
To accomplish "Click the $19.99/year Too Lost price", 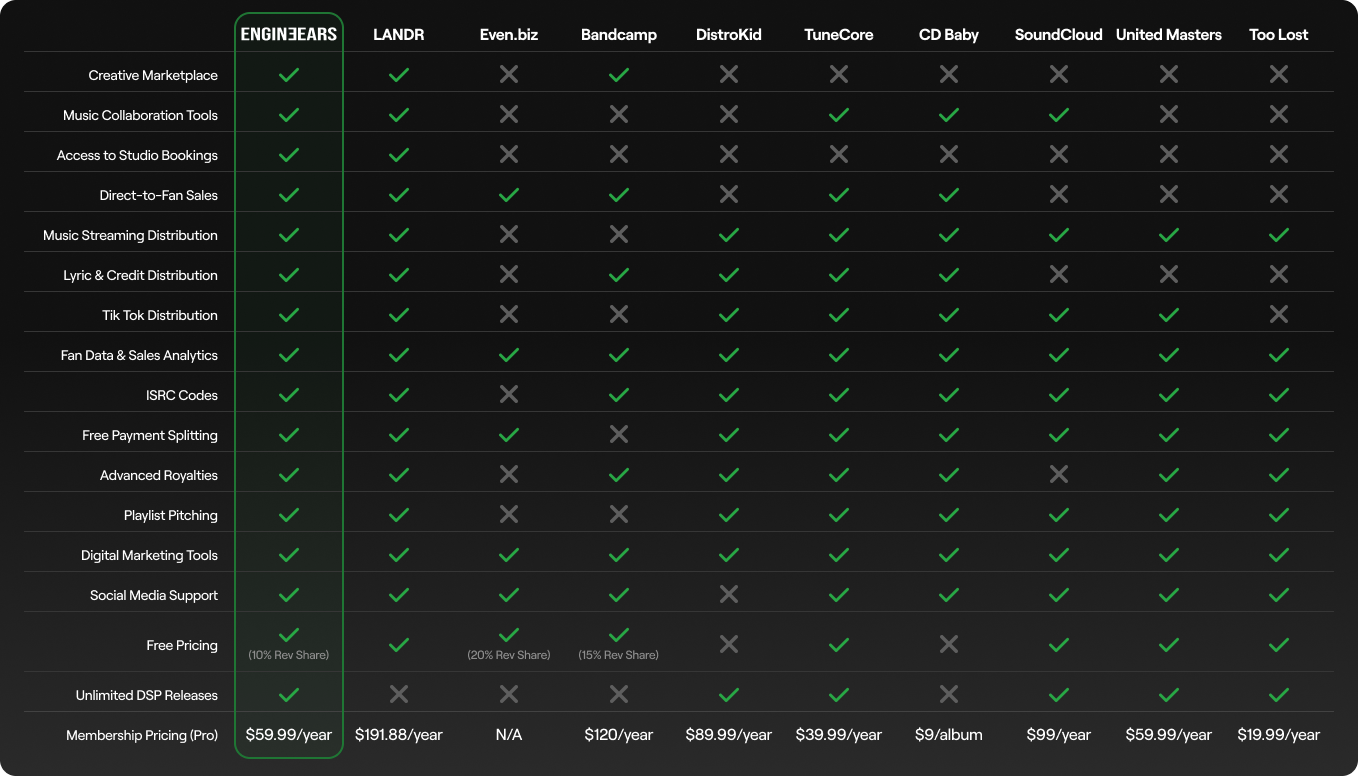I will [x=1279, y=735].
